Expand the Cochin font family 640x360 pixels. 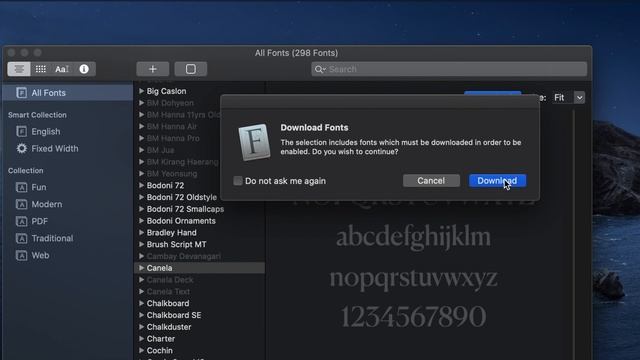click(x=141, y=351)
